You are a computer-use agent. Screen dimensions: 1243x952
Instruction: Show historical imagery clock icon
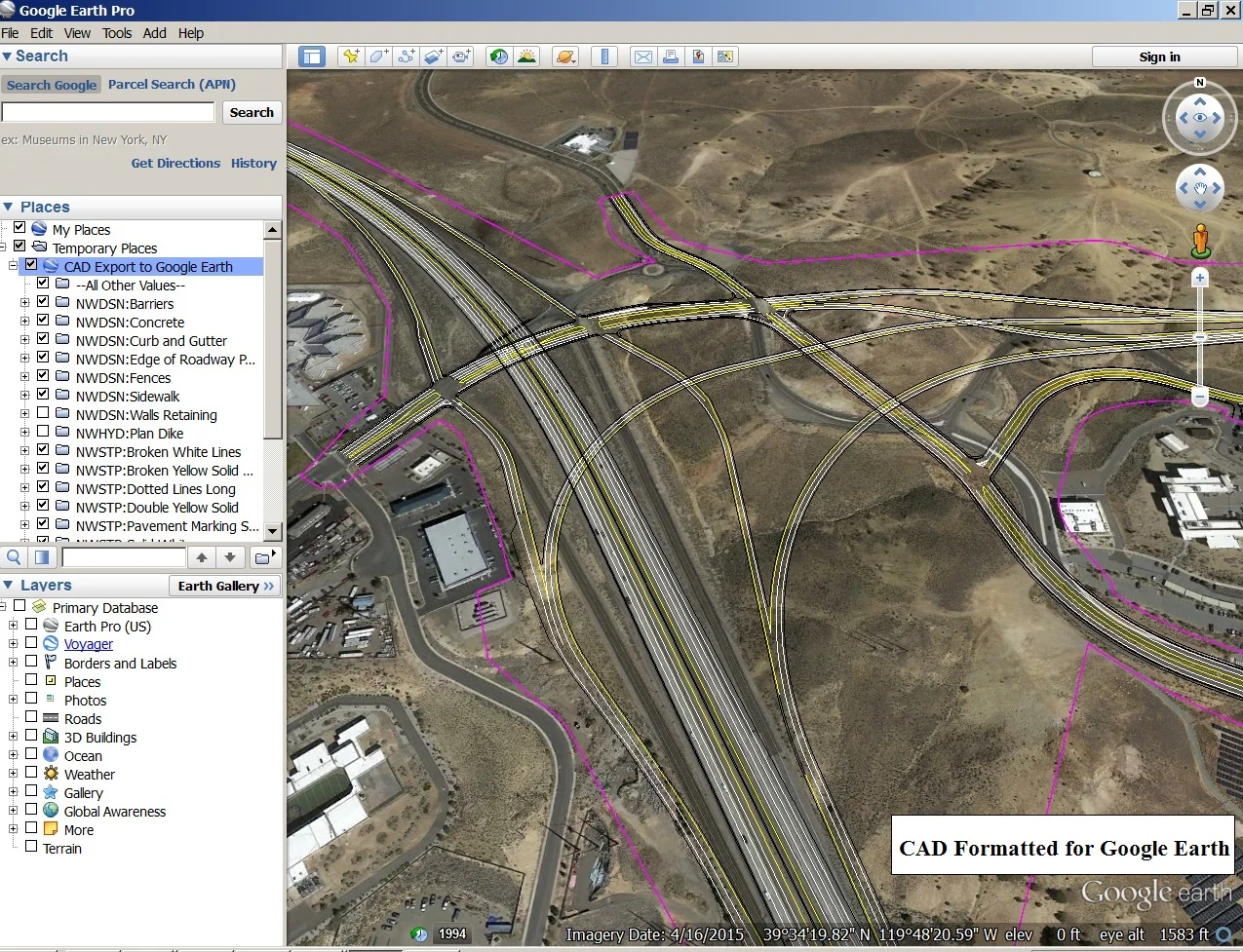[499, 57]
